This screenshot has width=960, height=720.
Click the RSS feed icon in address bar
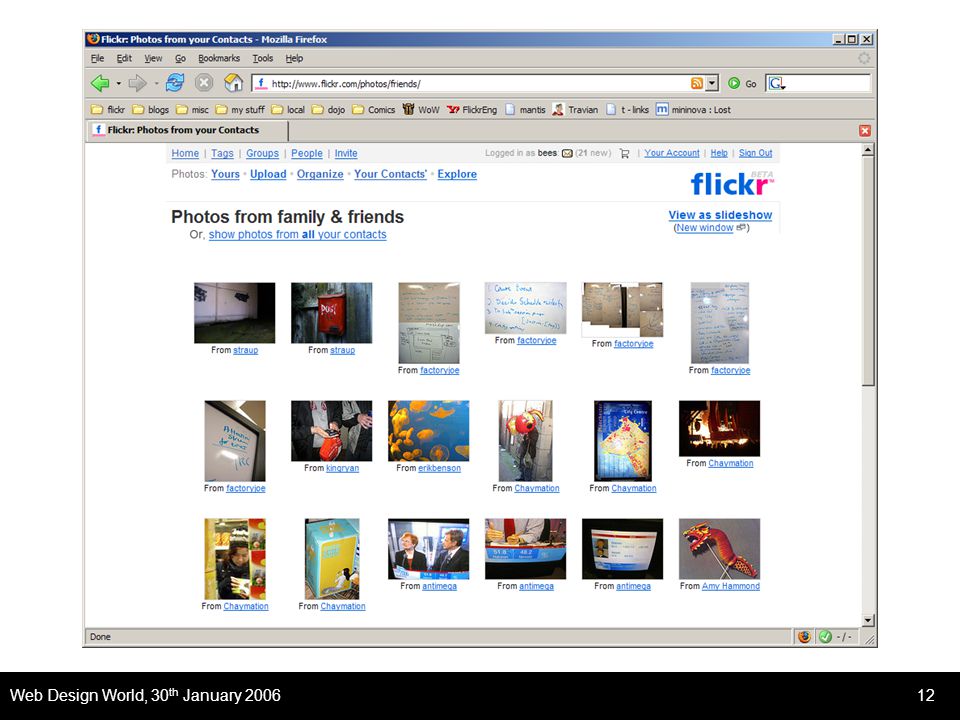tap(696, 83)
